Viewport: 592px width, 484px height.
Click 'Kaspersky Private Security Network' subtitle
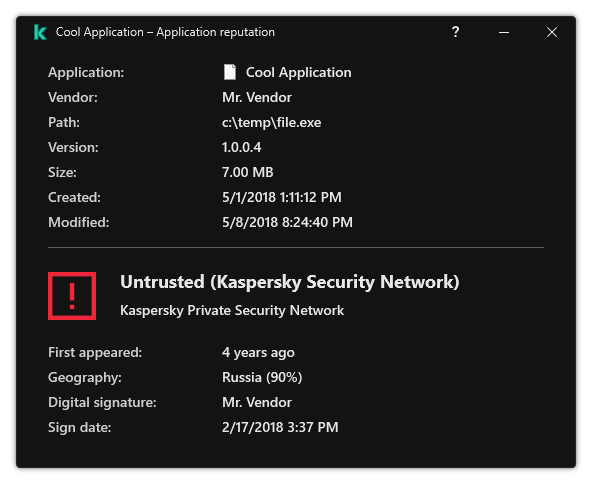click(x=232, y=310)
